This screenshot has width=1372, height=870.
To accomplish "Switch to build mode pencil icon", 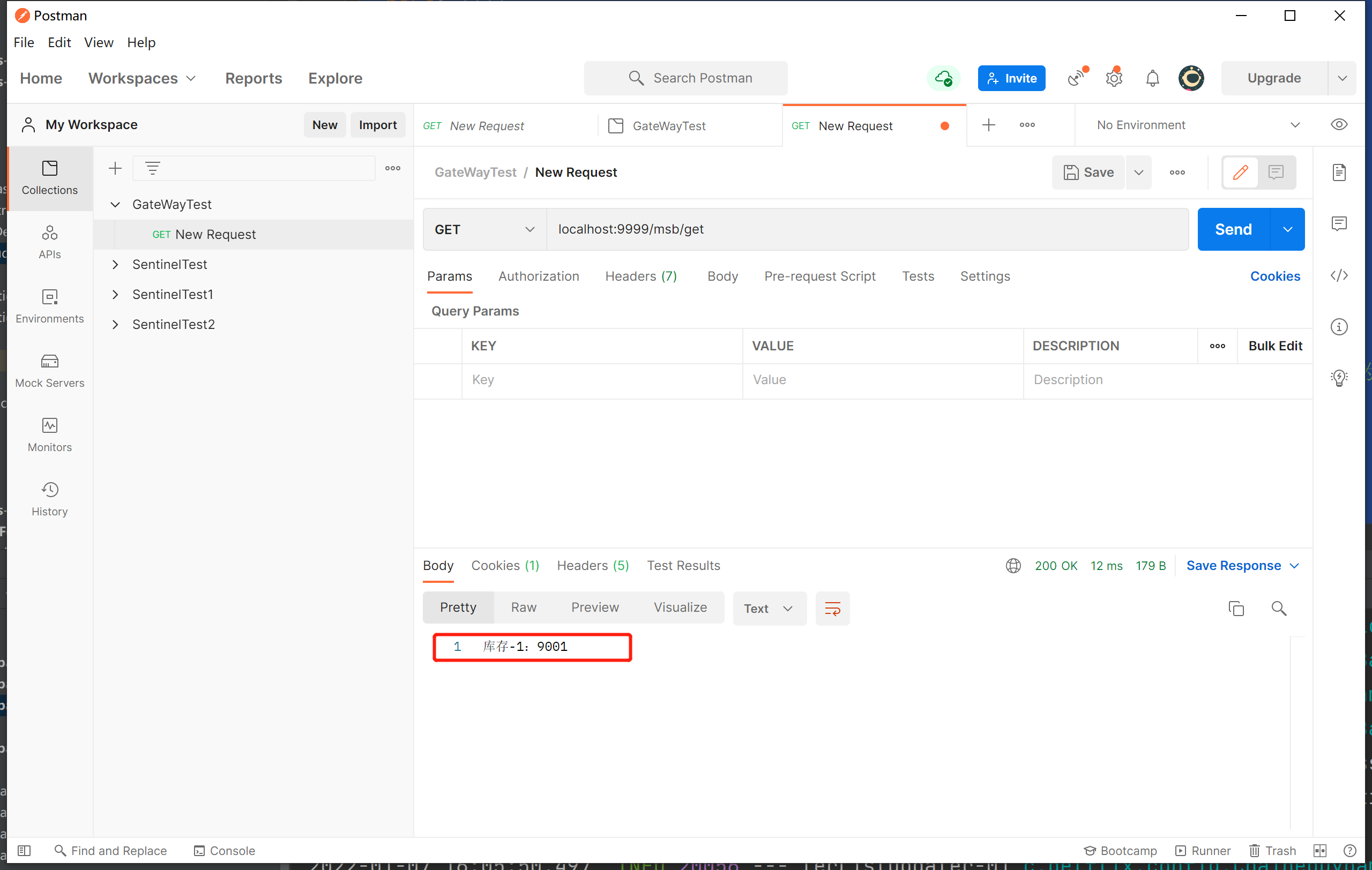I will click(1240, 172).
